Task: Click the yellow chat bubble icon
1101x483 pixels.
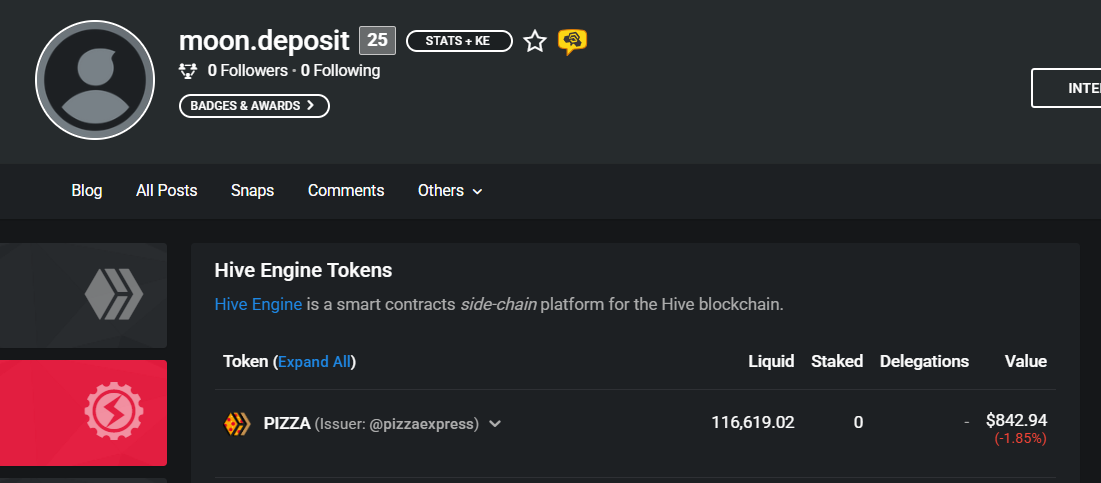Action: 572,41
